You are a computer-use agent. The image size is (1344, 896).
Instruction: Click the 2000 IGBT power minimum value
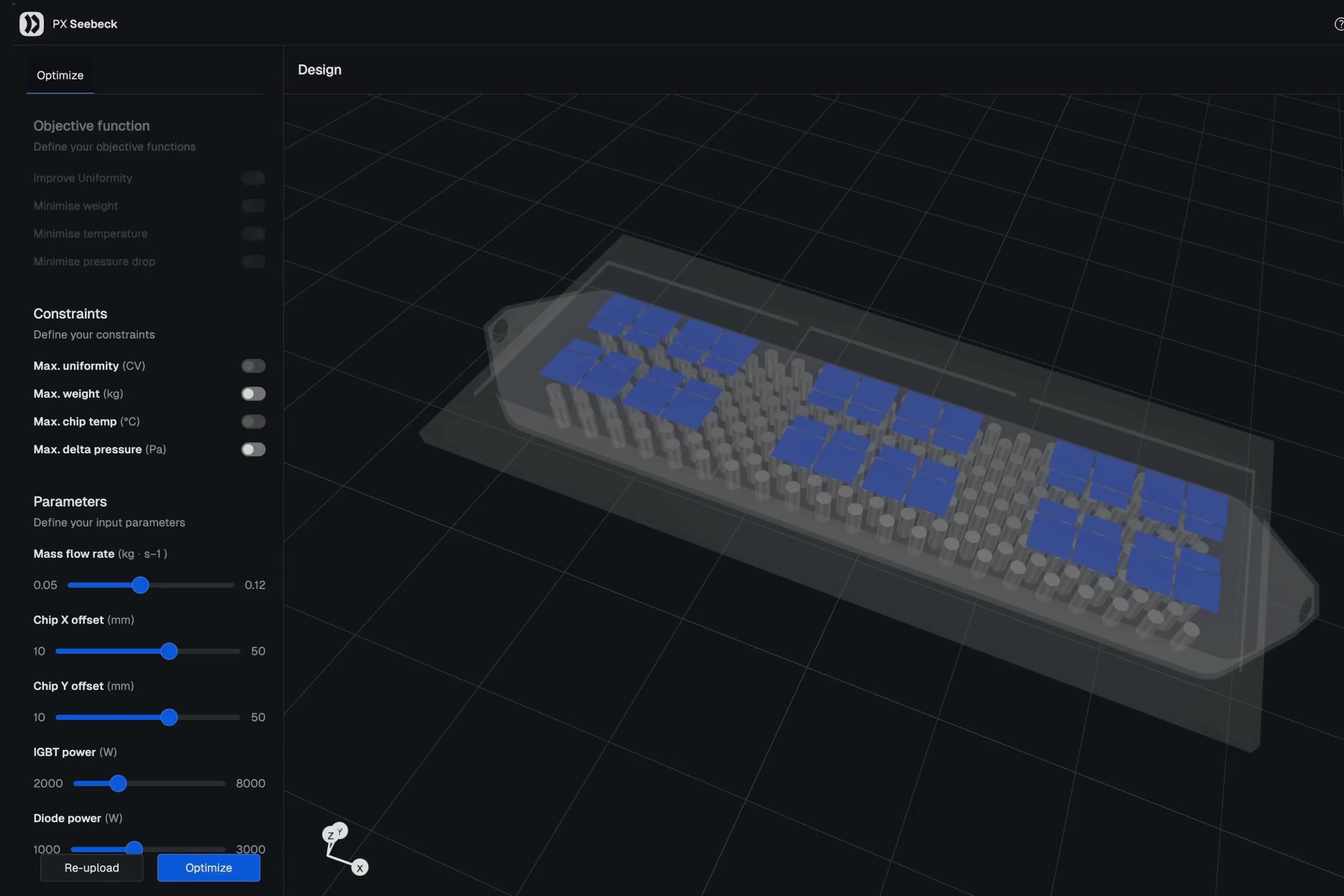coord(48,783)
